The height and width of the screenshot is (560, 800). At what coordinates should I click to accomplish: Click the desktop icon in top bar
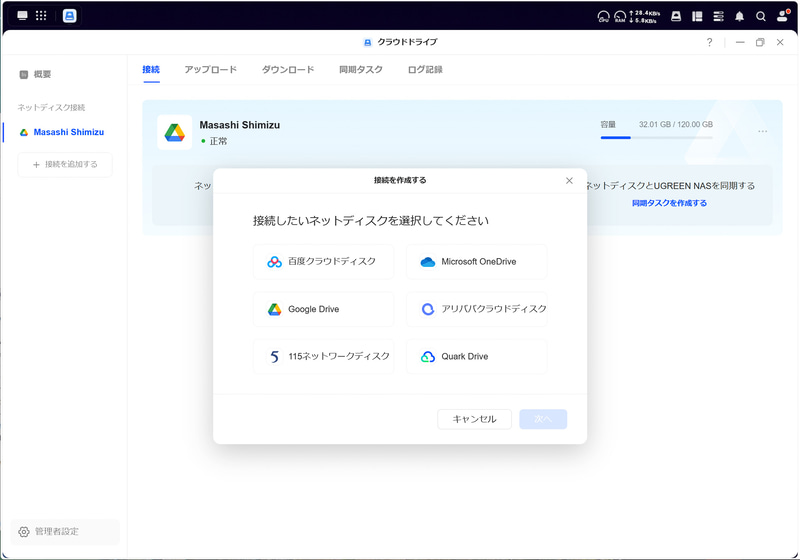[22, 16]
